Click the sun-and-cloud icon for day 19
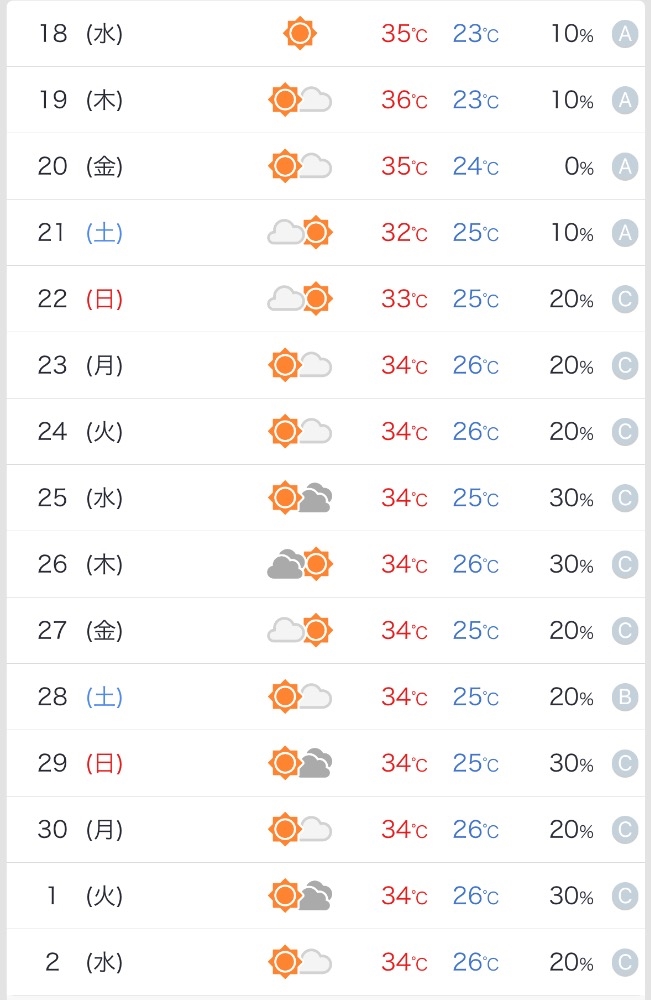The width and height of the screenshot is (651, 1000). click(300, 100)
